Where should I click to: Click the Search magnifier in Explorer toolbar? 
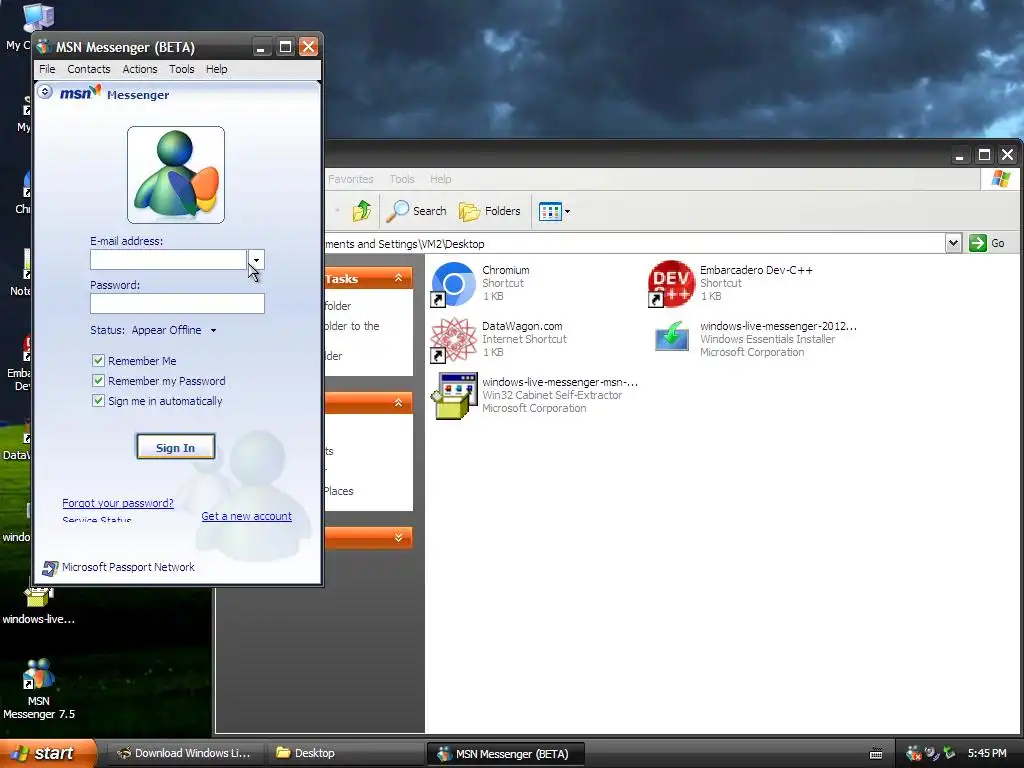[397, 211]
